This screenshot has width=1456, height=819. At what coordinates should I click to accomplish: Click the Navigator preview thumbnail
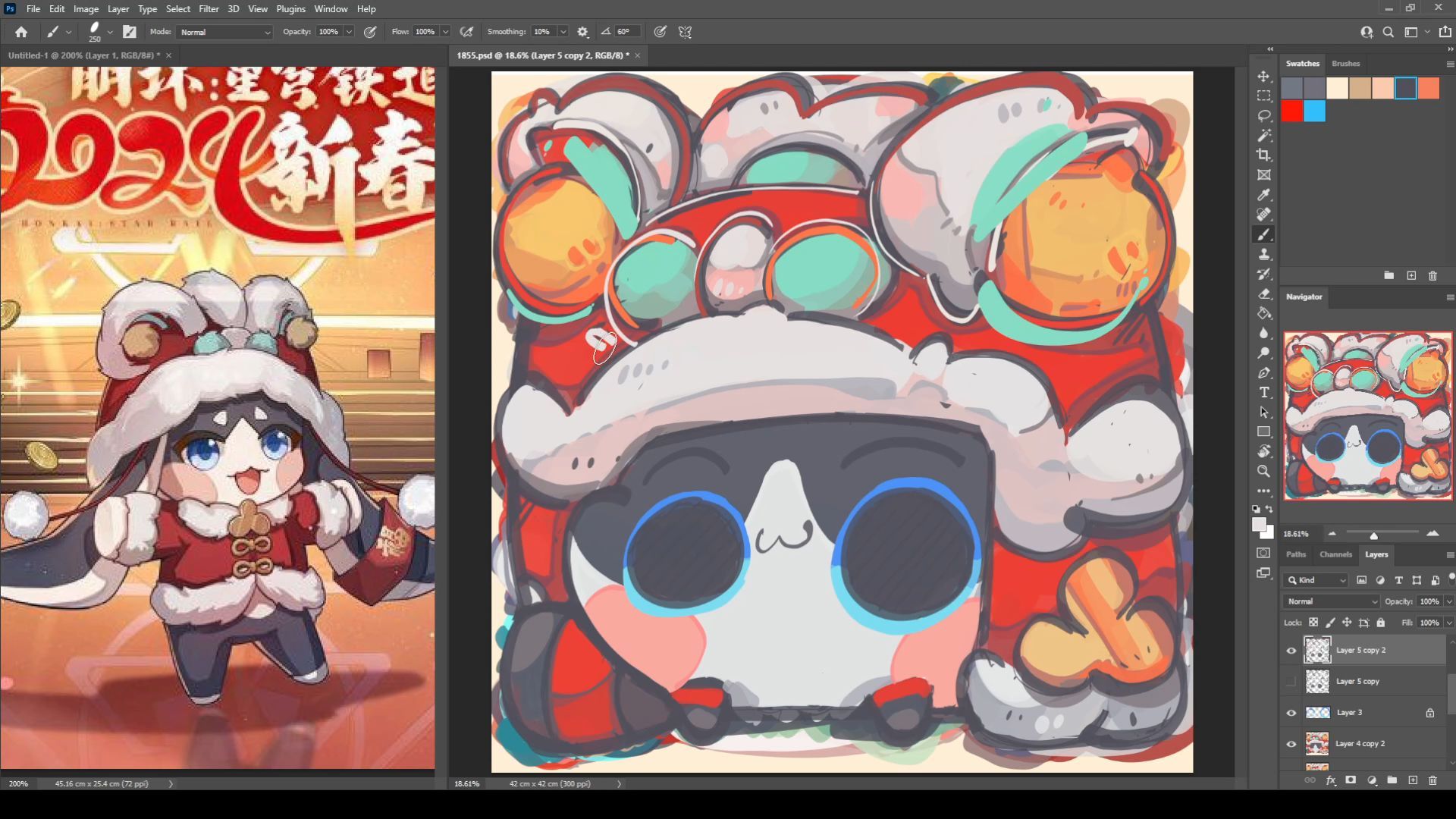pyautogui.click(x=1367, y=415)
